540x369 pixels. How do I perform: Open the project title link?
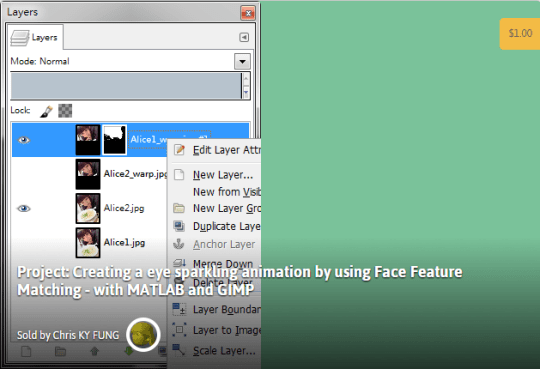click(x=240, y=281)
